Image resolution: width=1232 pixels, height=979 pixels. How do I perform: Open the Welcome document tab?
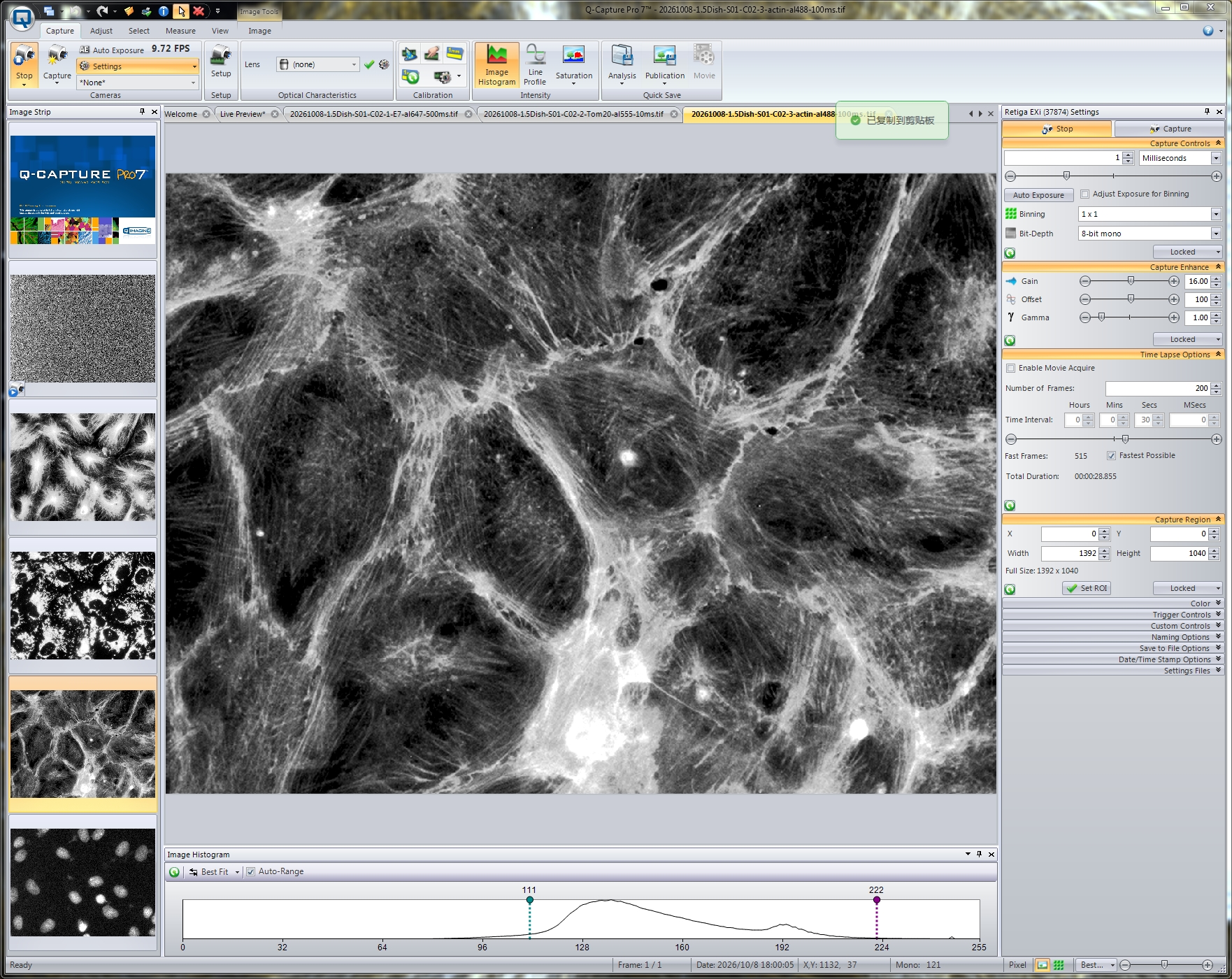click(180, 114)
